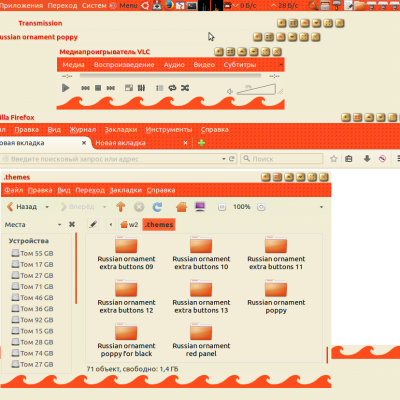Click the Firefox Поиск search field
Image resolution: width=400 pixels, height=400 pixels.
coord(282,159)
